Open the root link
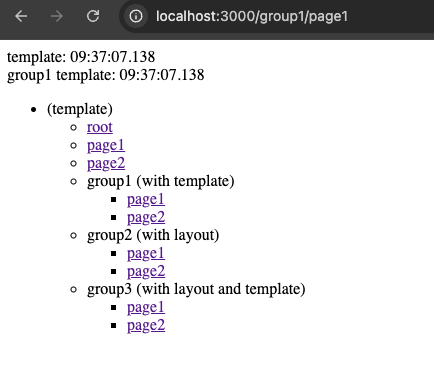 tap(100, 127)
